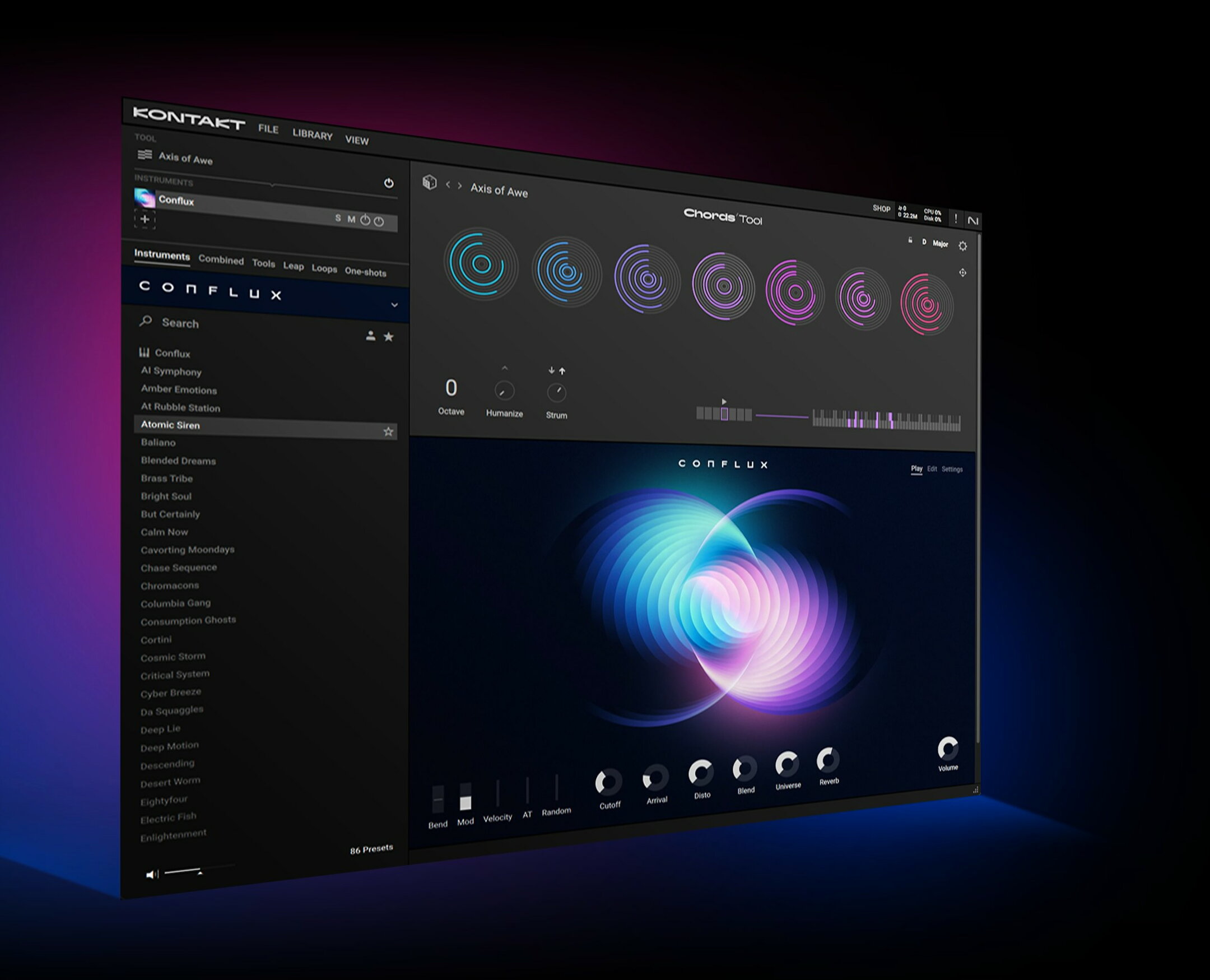This screenshot has height=980, width=1210.
Task: Select the AI Symphony preset
Action: point(171,371)
